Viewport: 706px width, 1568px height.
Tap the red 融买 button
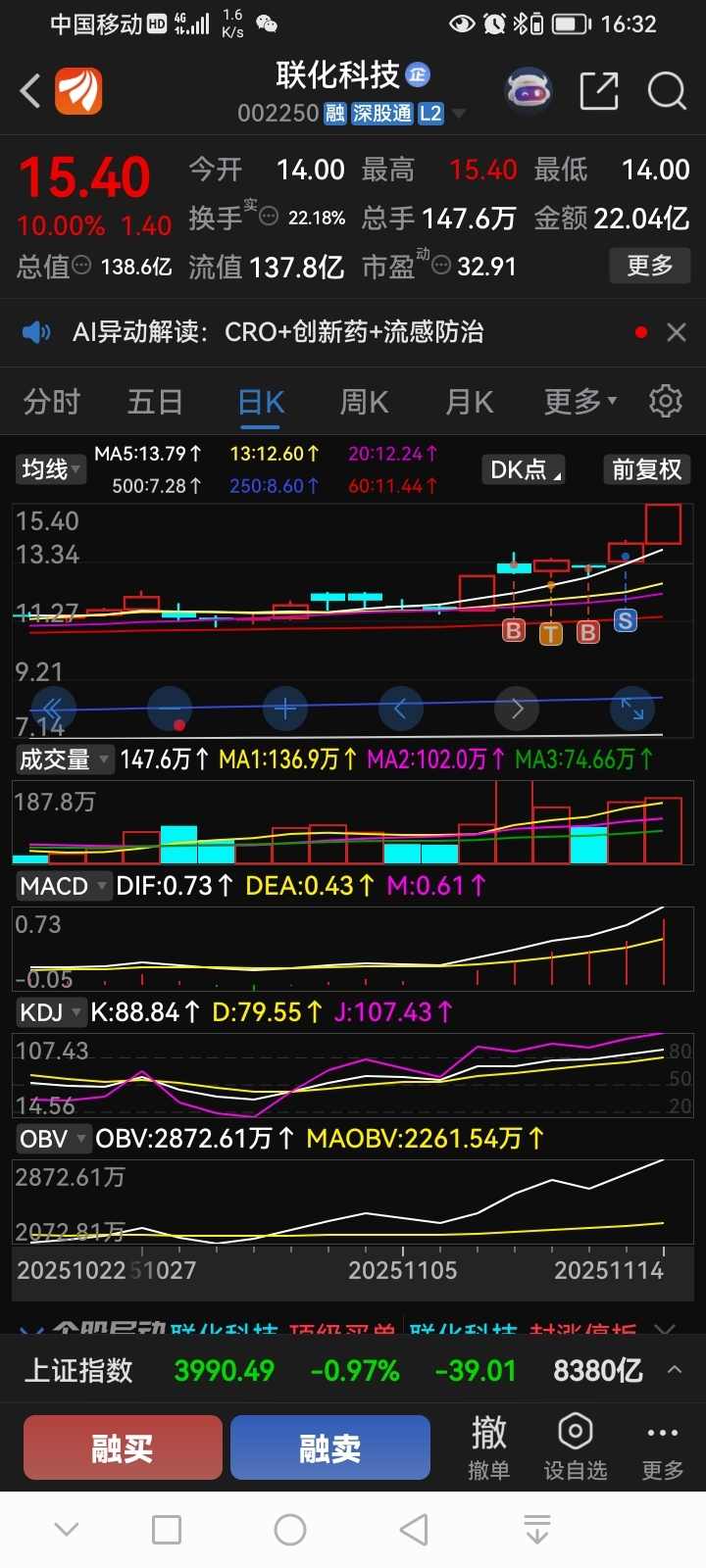click(123, 1447)
